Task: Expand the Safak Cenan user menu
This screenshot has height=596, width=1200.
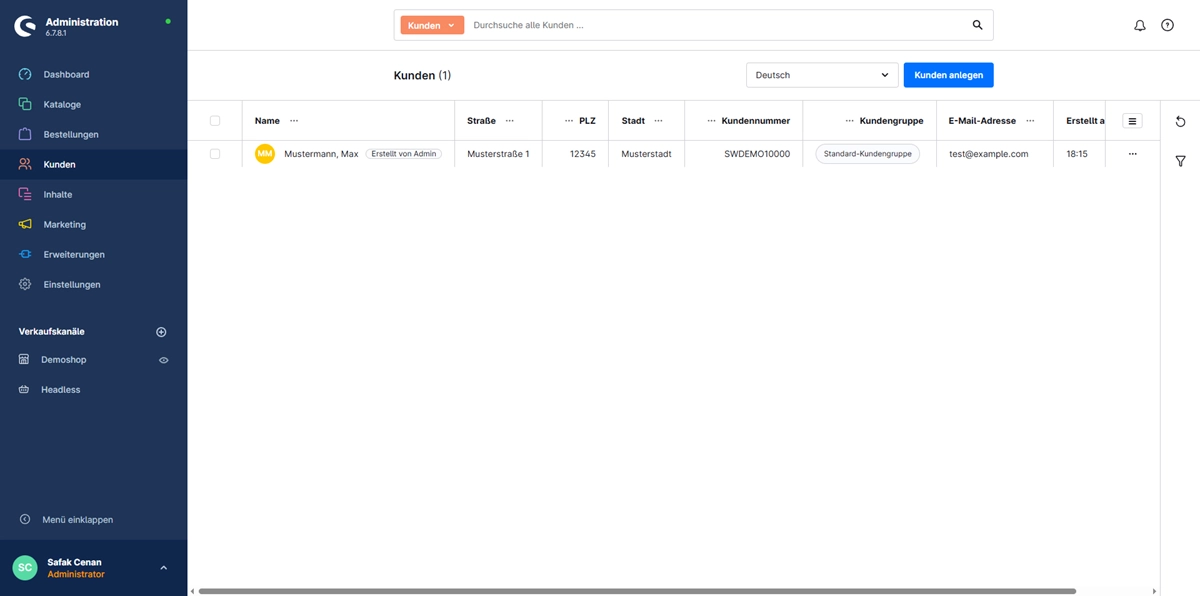Action: pos(163,568)
